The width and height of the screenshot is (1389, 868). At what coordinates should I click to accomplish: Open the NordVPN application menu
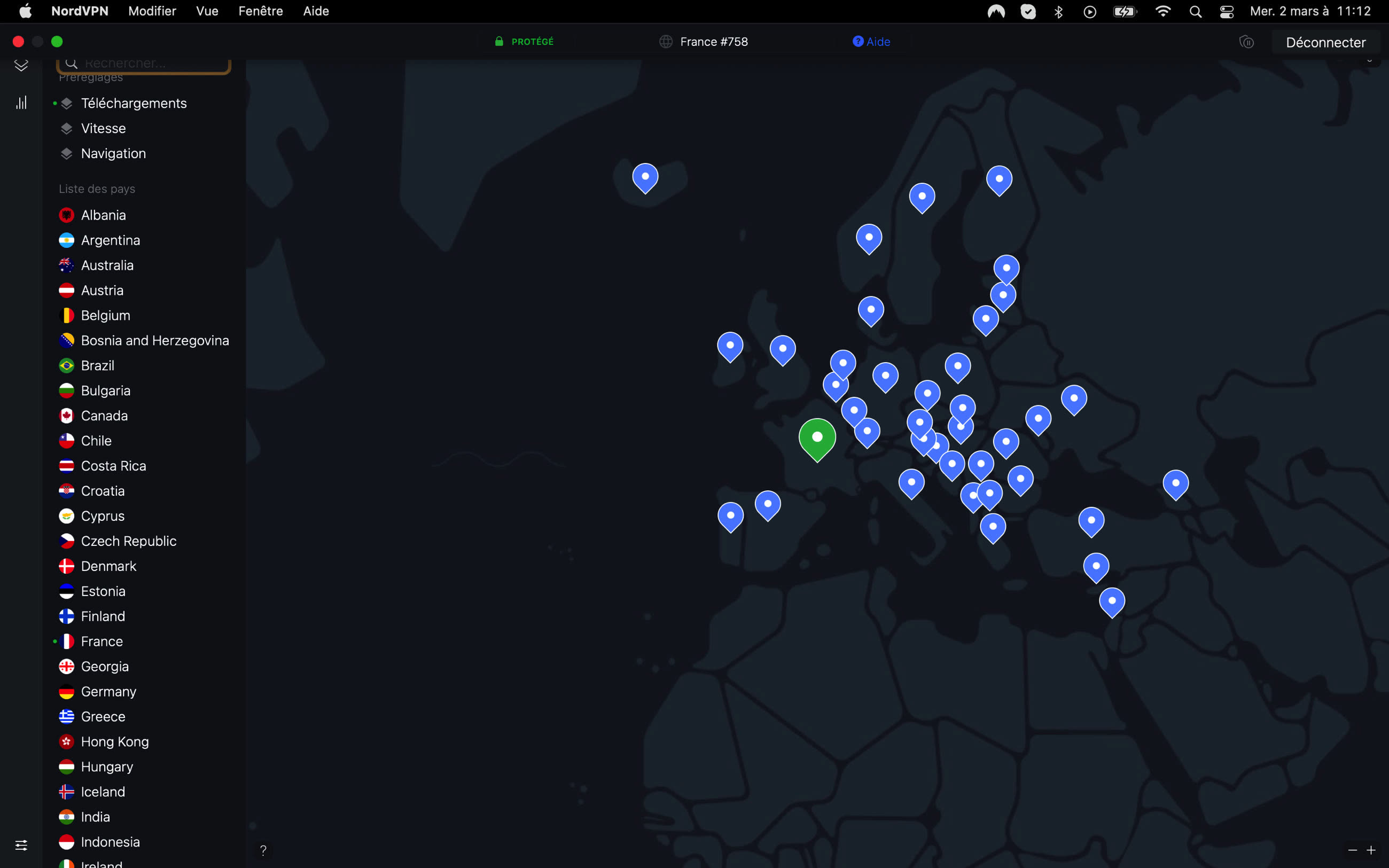click(80, 11)
